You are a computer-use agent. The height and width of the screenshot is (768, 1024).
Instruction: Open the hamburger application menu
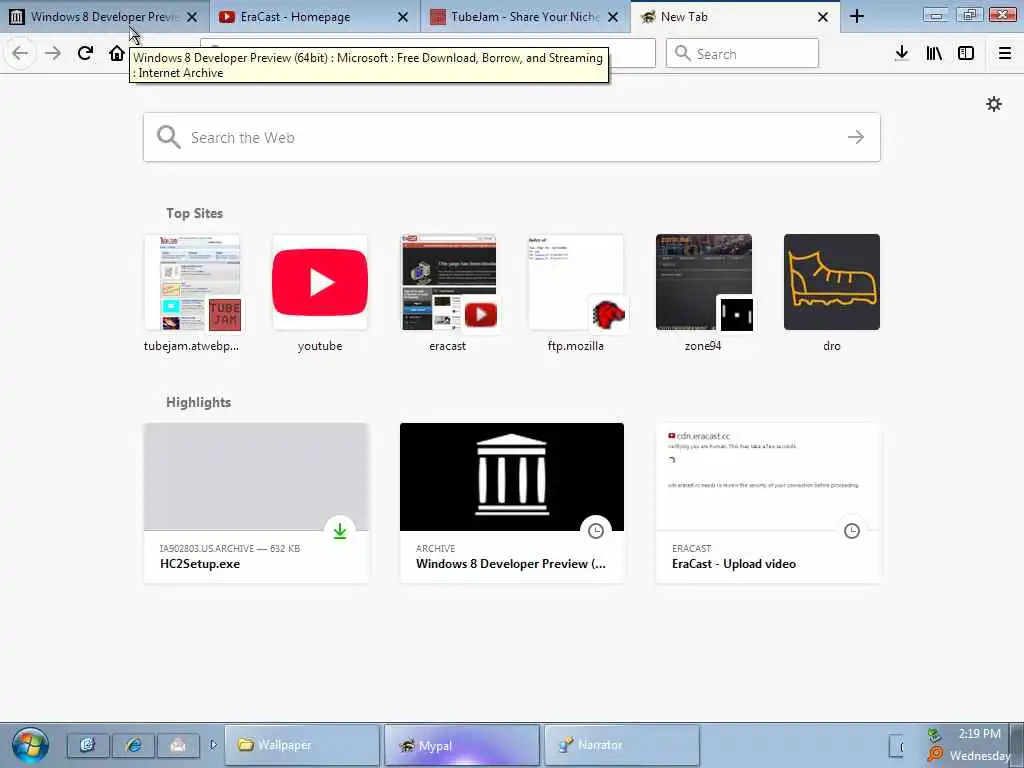click(x=1005, y=53)
